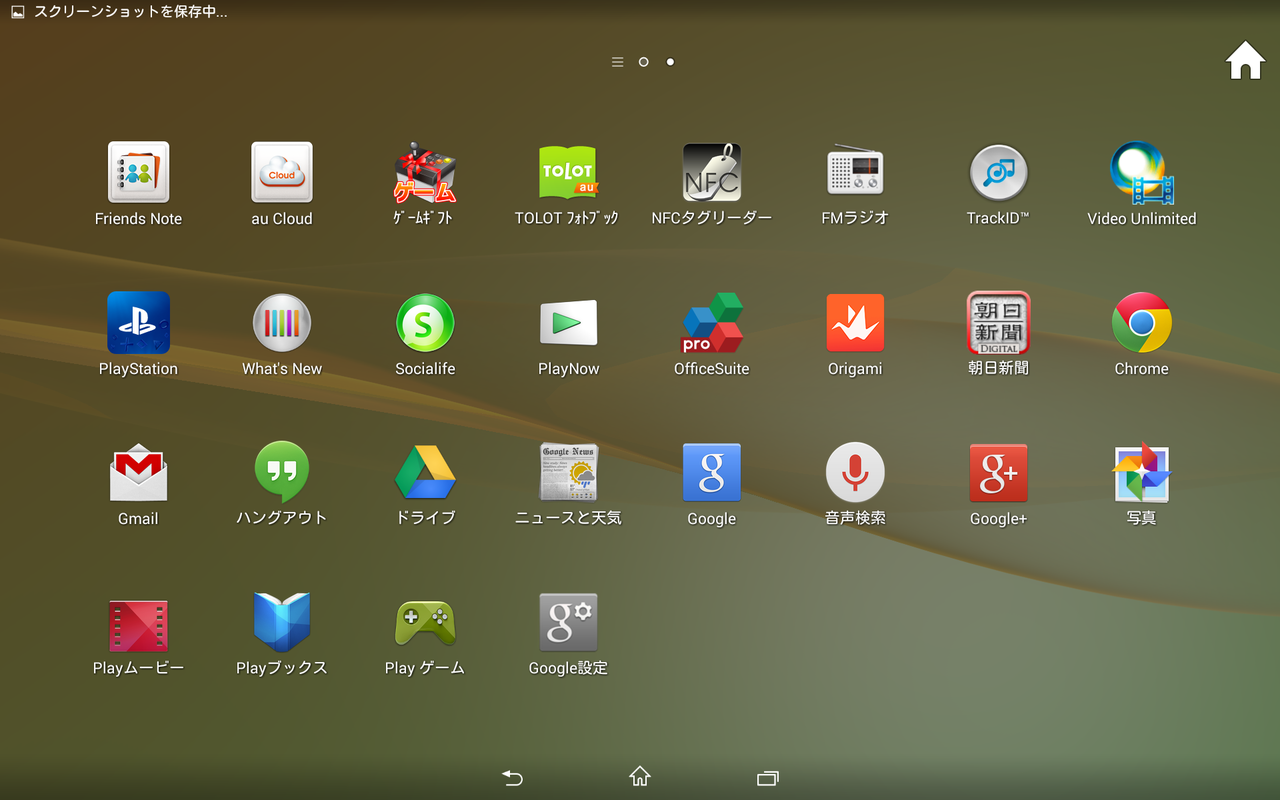The image size is (1280, 800).
Task: Tap the Home navigation button at bottom
Action: coord(640,776)
